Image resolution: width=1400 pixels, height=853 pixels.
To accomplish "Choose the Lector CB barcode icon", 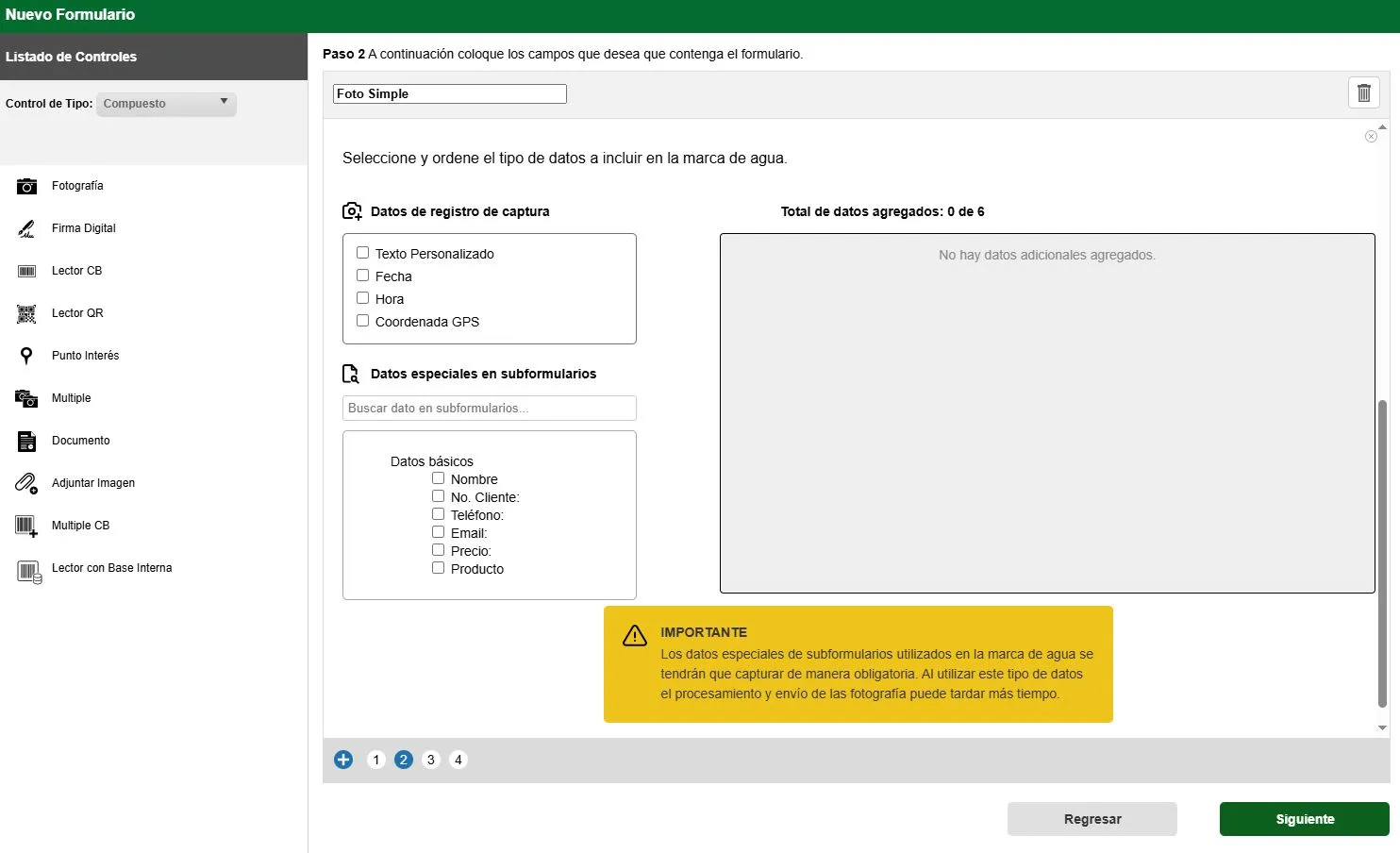I will tap(26, 271).
